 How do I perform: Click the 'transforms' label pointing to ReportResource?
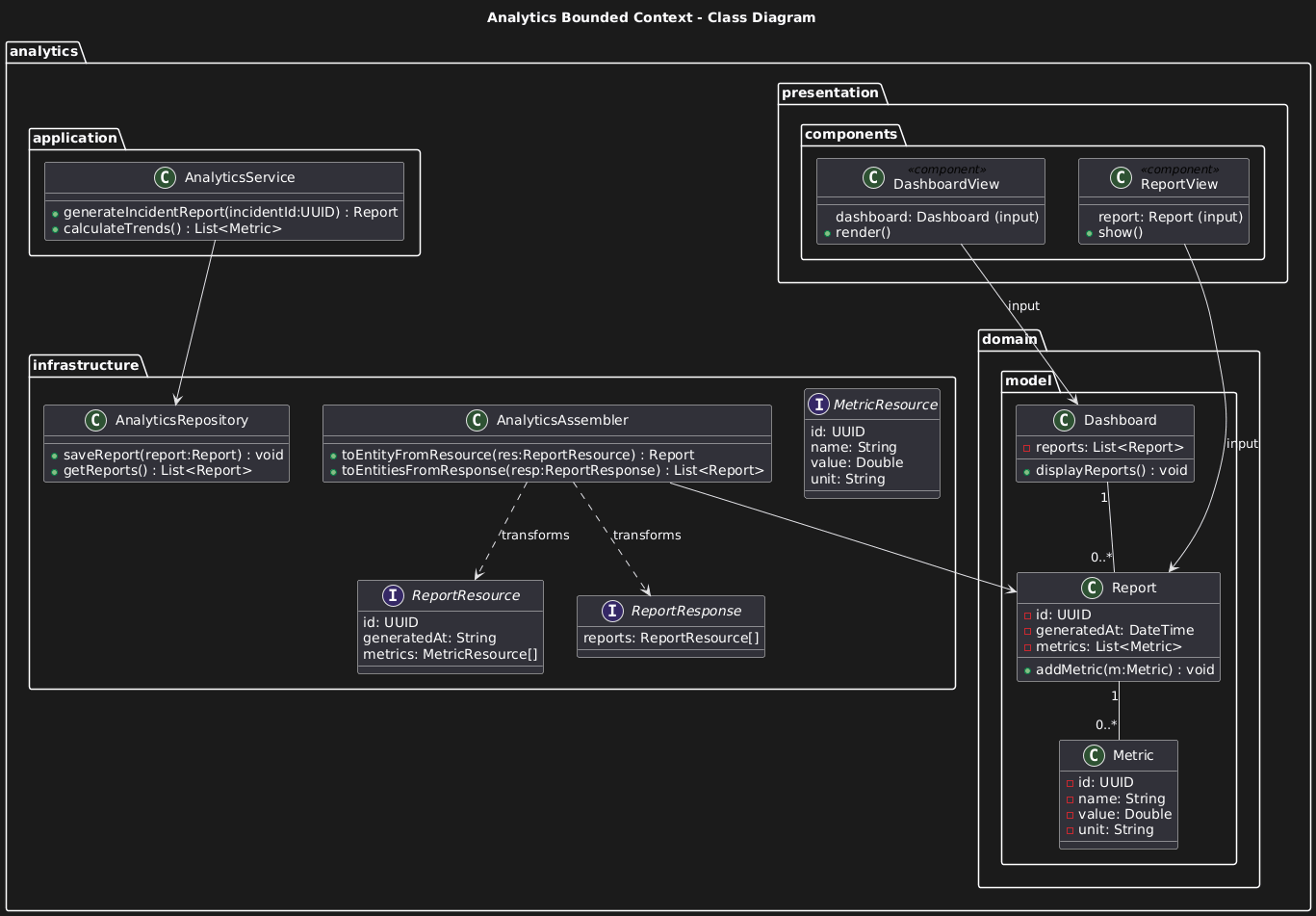coord(535,535)
